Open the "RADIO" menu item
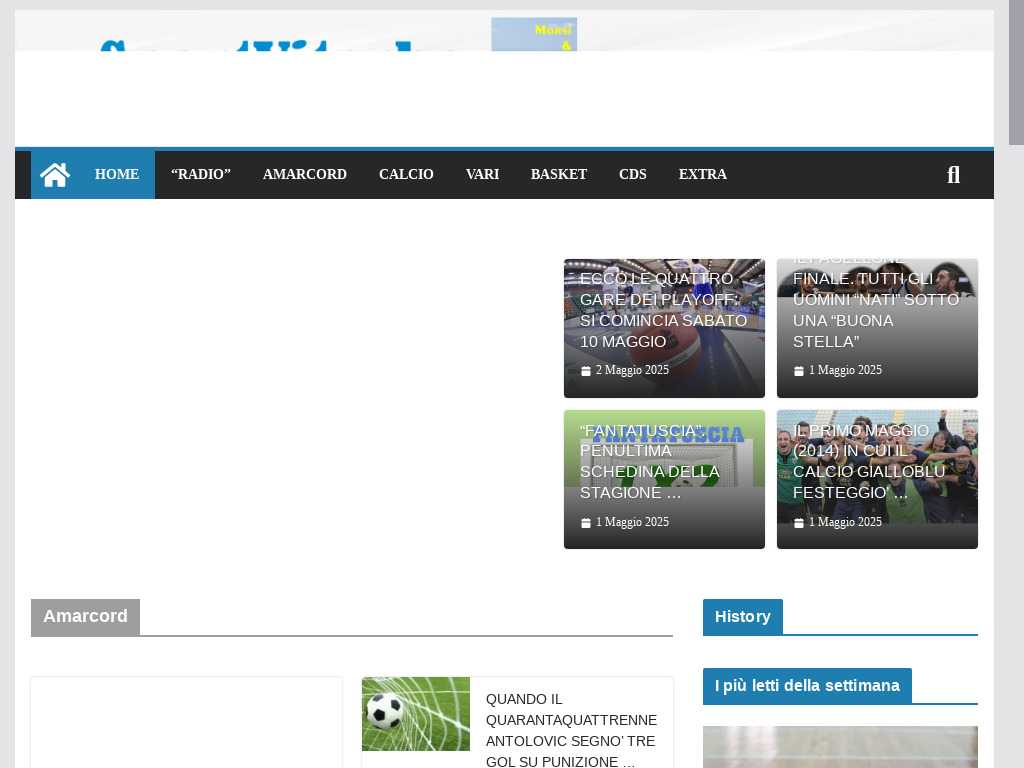Image resolution: width=1024 pixels, height=768 pixels. (200, 174)
